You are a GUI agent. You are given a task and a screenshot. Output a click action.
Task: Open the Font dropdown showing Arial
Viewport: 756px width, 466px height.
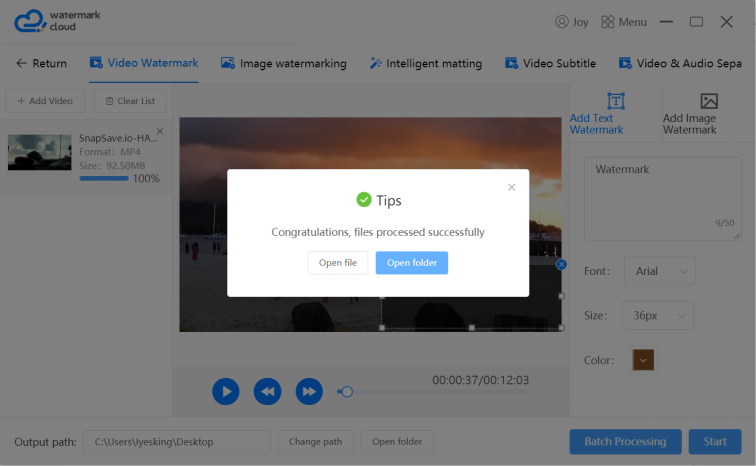[660, 271]
